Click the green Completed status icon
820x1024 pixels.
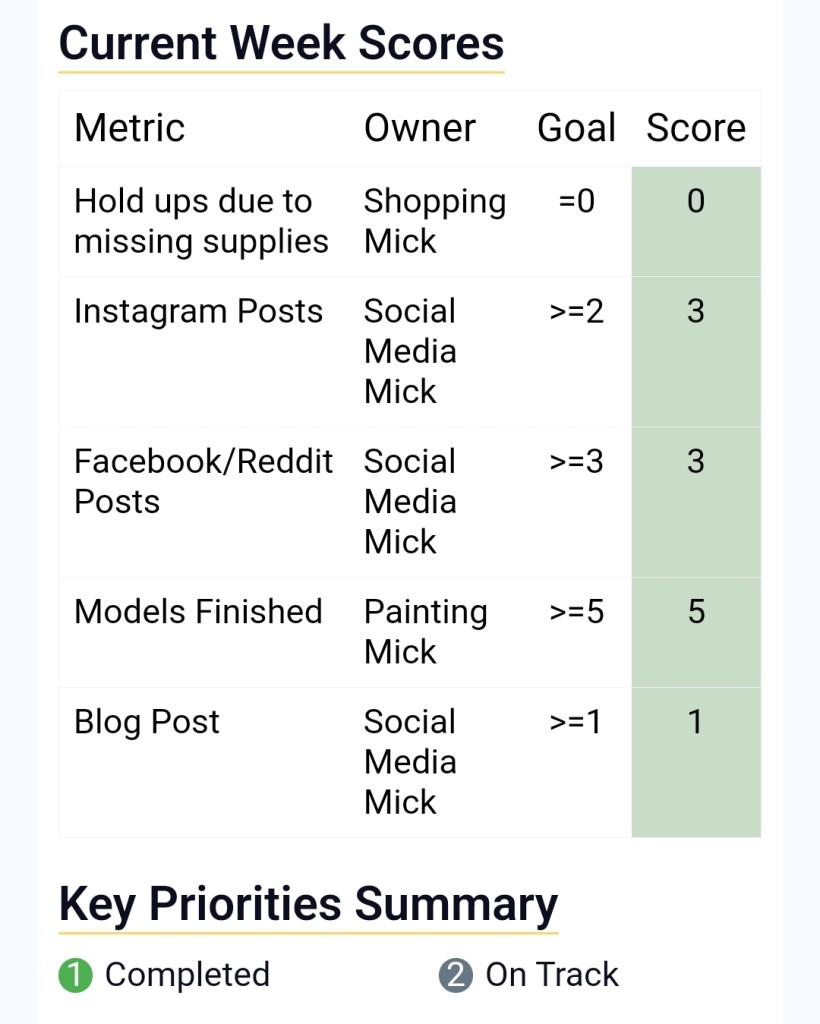[75, 975]
